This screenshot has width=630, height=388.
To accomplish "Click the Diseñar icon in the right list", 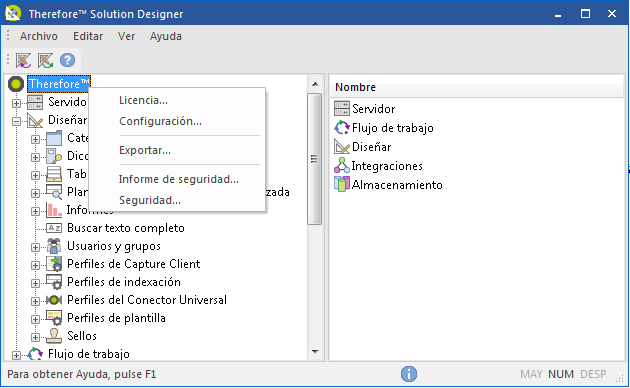I will [x=342, y=147].
